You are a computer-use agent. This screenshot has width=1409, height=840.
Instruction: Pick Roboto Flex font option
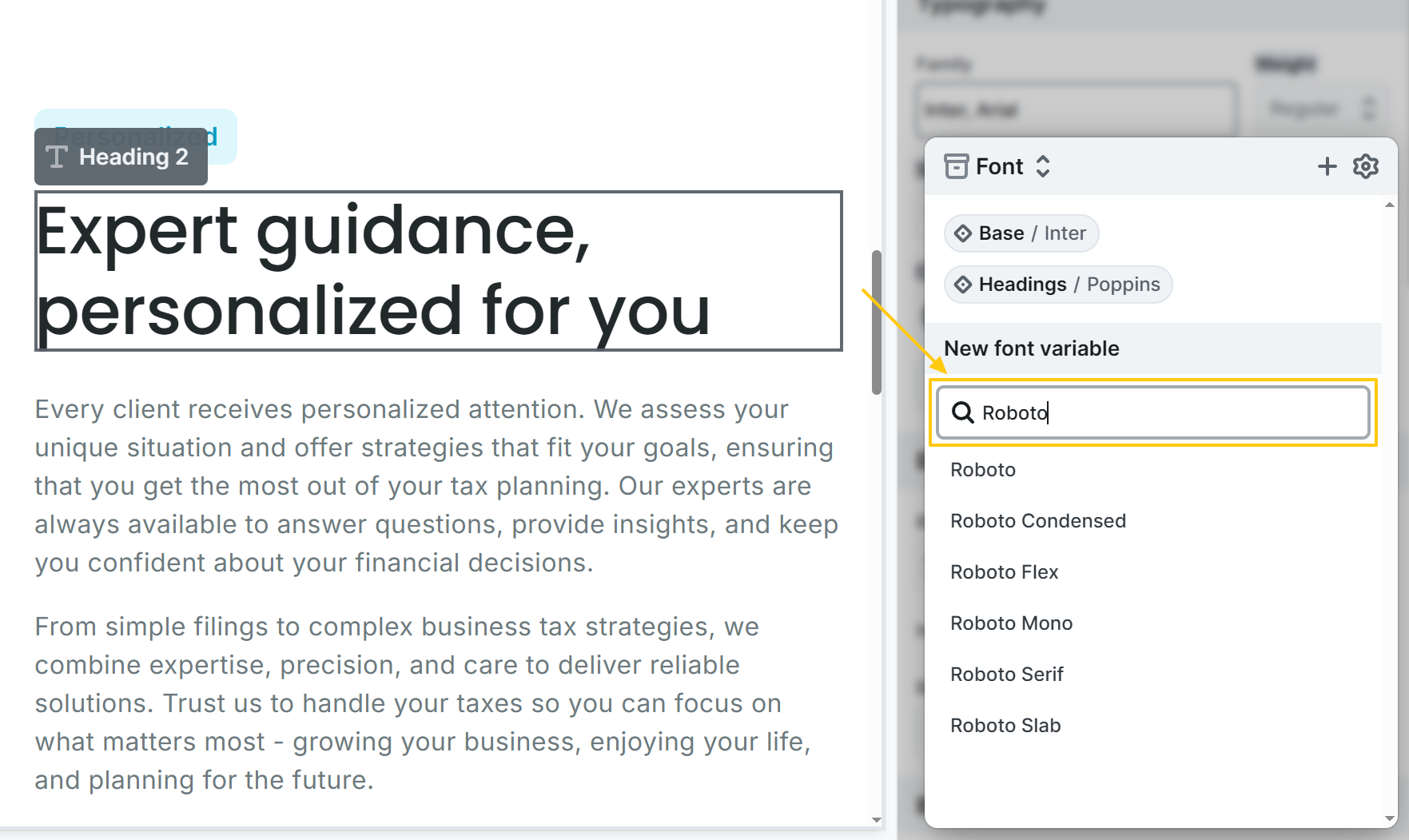1004,572
